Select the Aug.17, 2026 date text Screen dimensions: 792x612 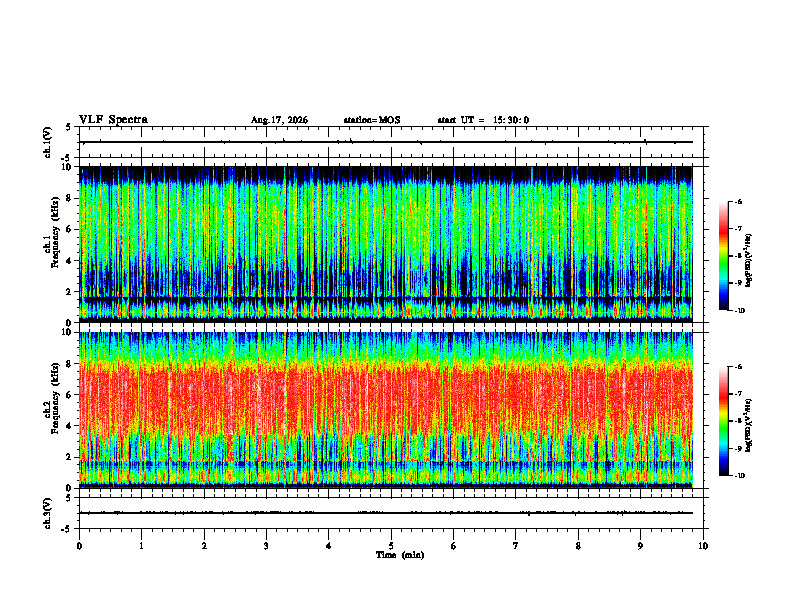pos(279,120)
